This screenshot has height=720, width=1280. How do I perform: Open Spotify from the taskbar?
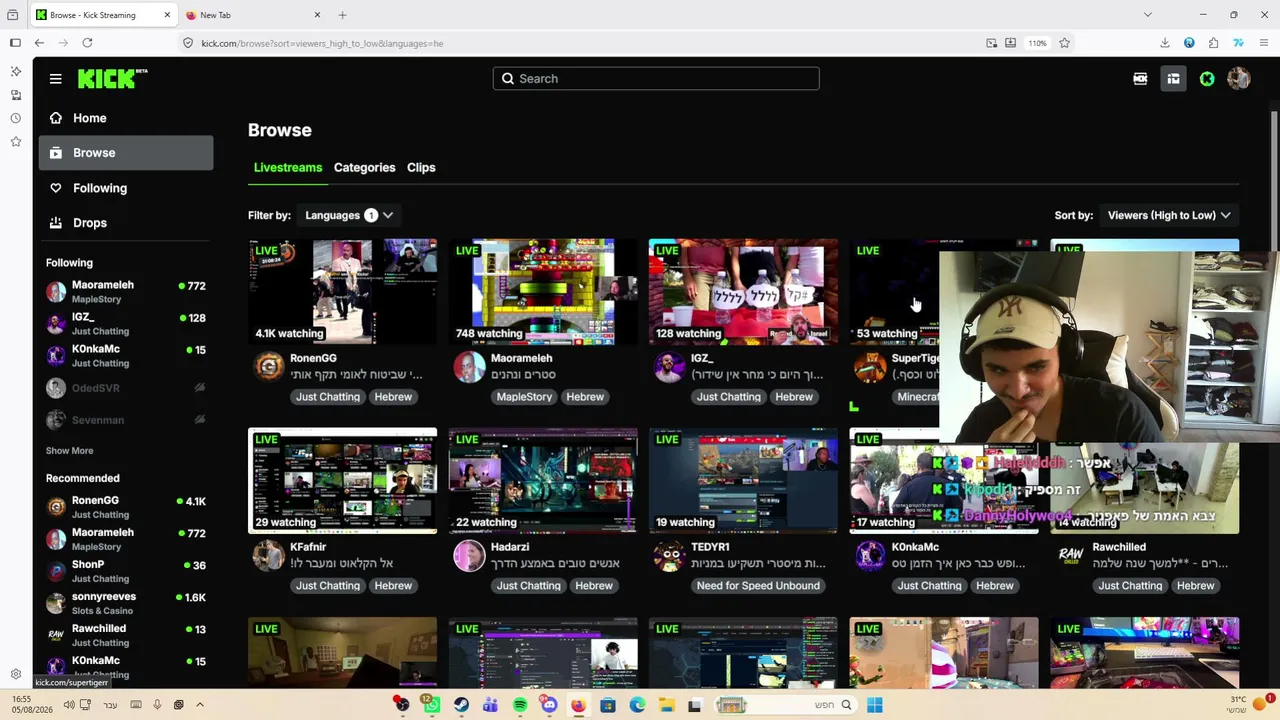(x=520, y=705)
